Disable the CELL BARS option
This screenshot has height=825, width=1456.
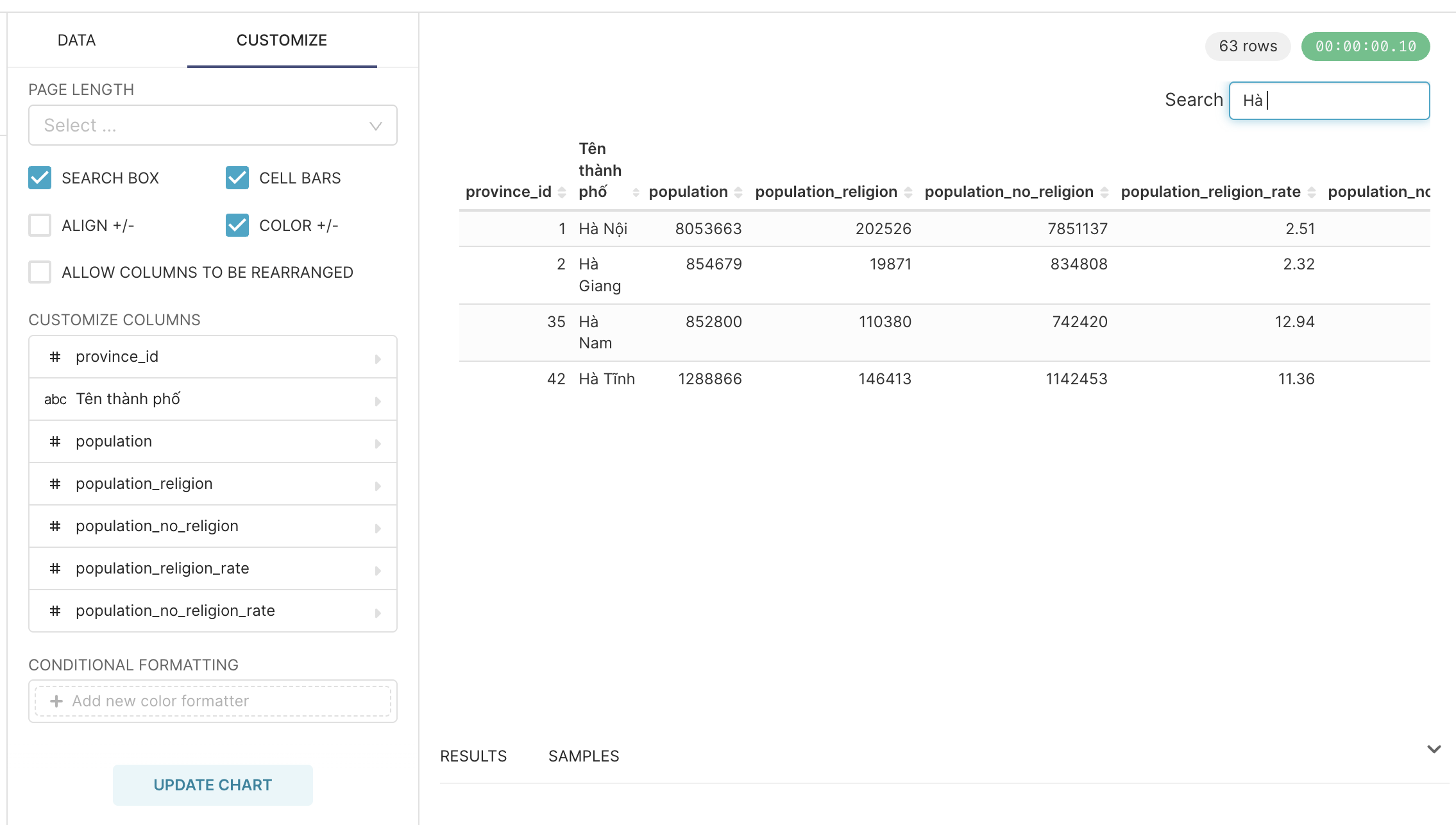(x=237, y=178)
